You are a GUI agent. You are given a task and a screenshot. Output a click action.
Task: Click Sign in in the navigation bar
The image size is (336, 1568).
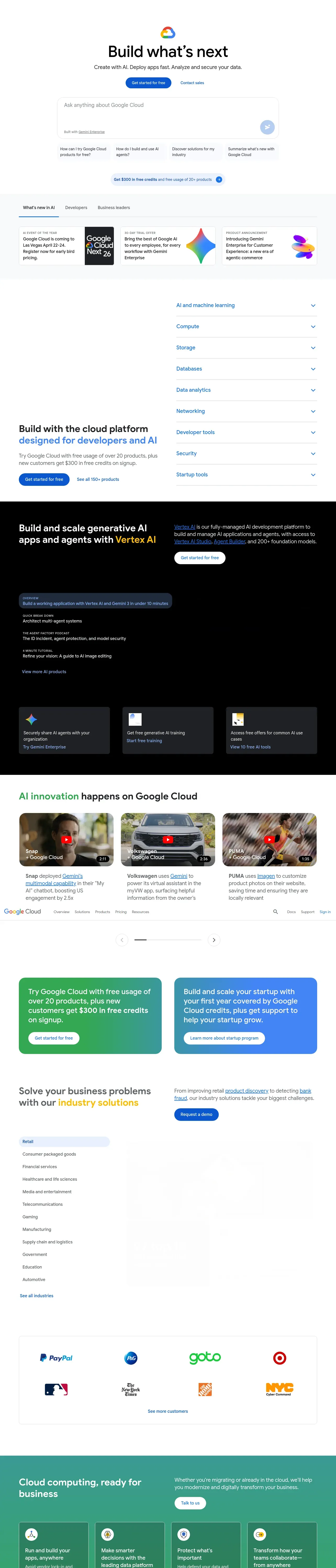(325, 912)
